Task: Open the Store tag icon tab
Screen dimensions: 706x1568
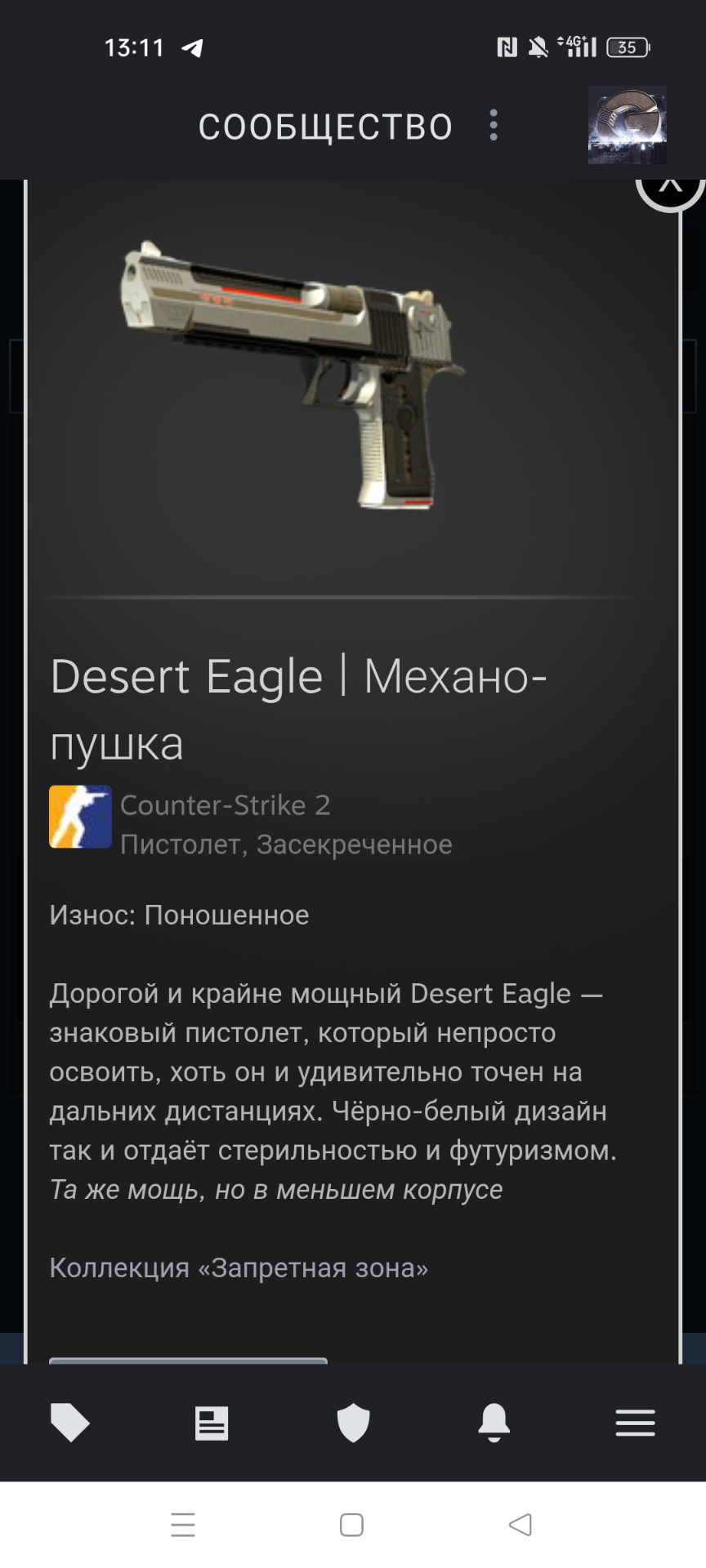Action: (70, 1423)
